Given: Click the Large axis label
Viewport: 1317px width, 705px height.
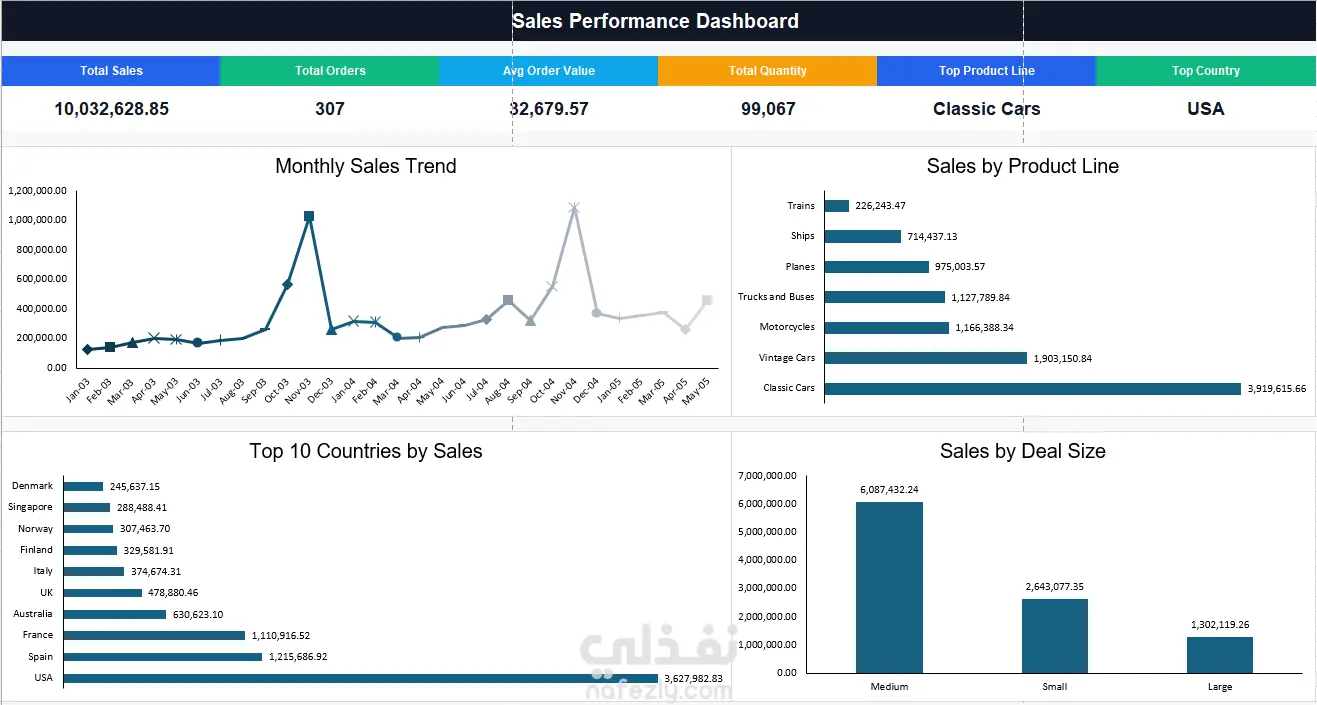Looking at the screenshot, I should pyautogui.click(x=1220, y=687).
